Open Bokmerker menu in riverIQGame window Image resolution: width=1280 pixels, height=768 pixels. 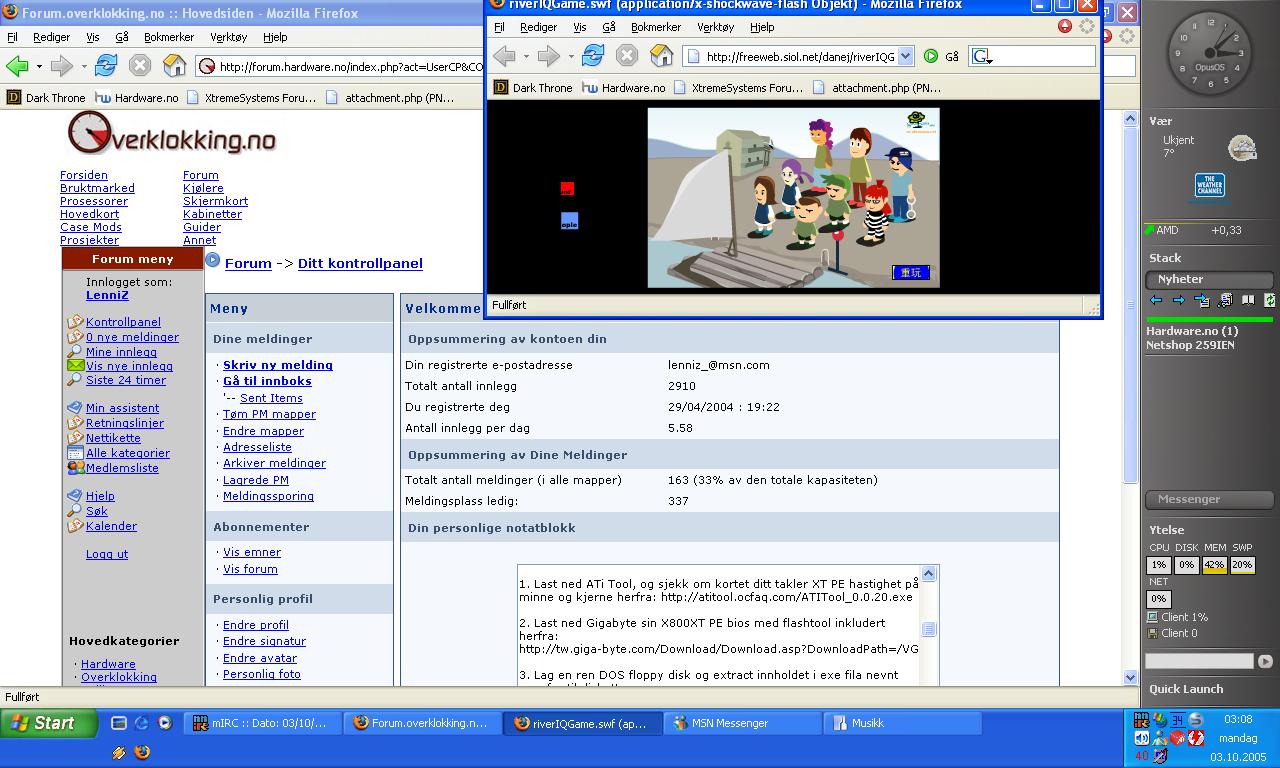tap(656, 27)
